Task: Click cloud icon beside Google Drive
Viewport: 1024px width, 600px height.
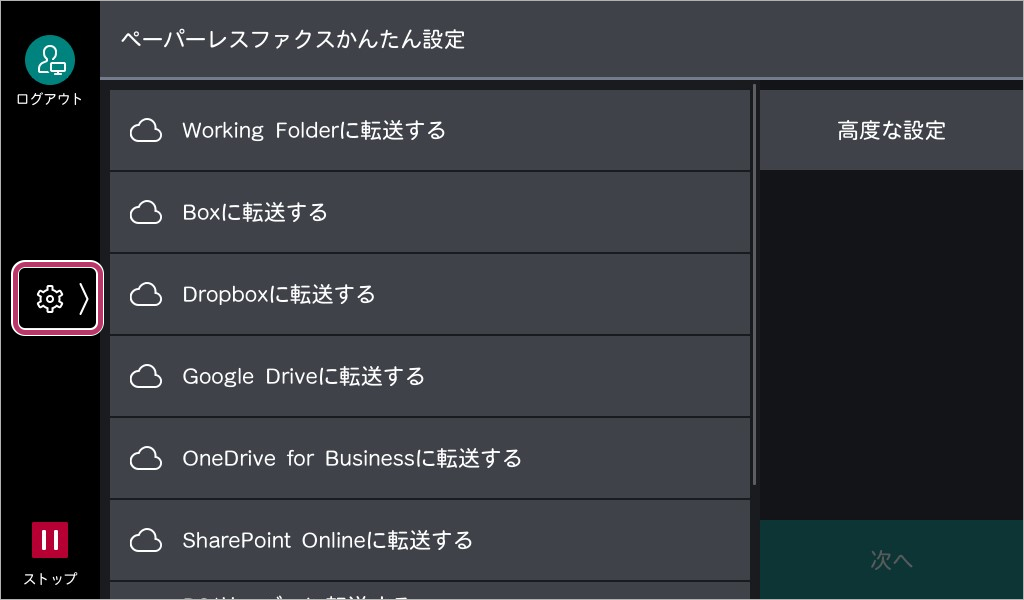Action: 146,377
